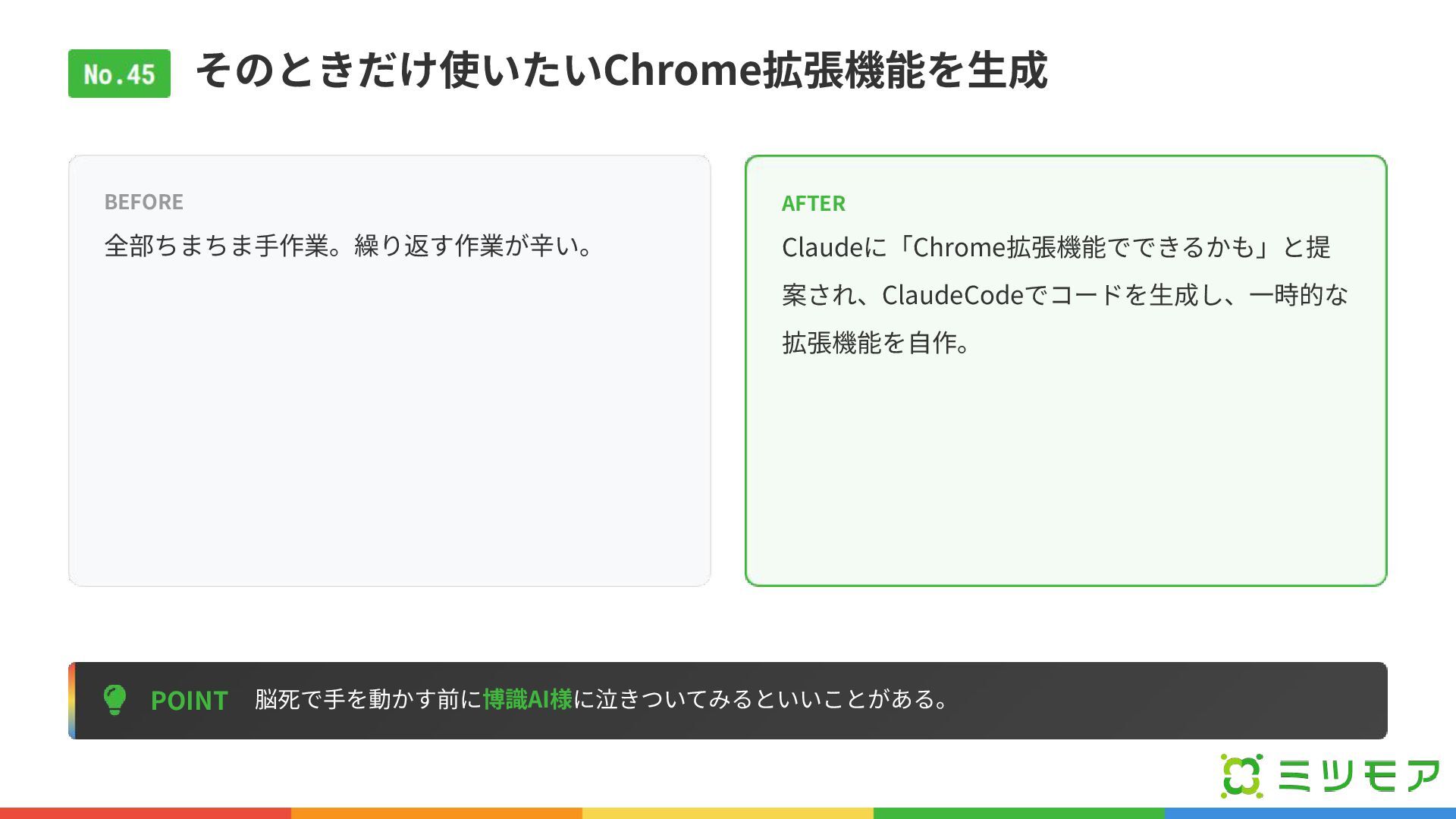Click the sentence 脳死で手を動かす前に
The image size is (1456, 819).
(x=369, y=699)
